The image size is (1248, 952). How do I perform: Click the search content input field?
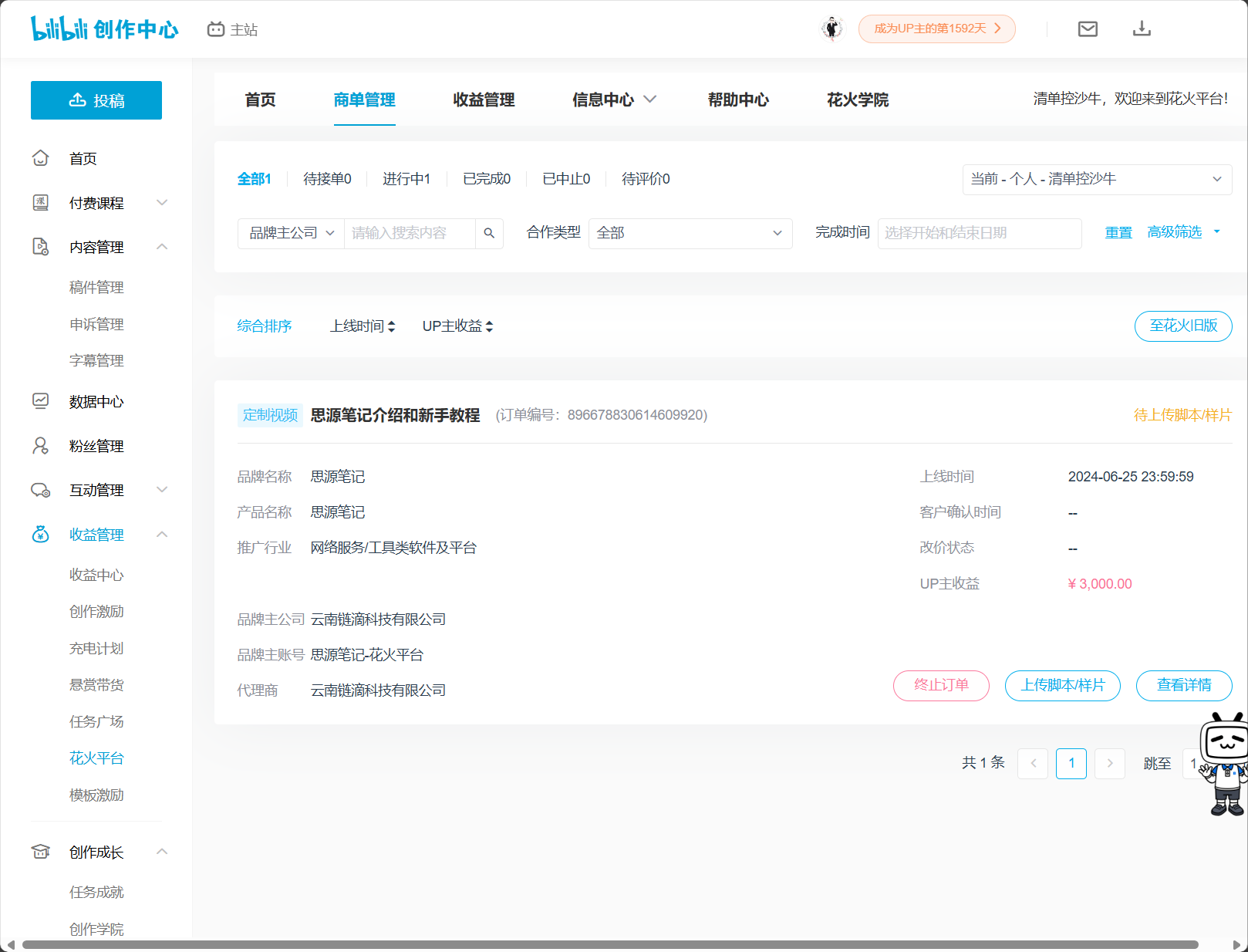(x=410, y=233)
